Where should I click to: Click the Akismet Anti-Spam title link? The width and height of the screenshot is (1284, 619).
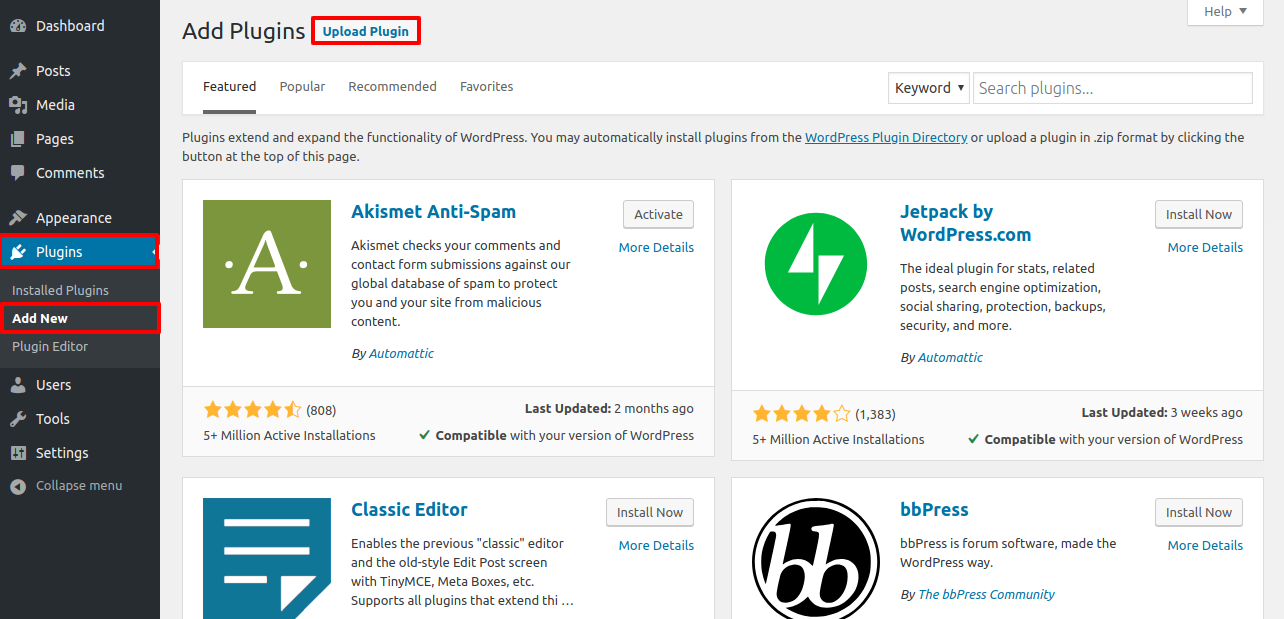(434, 212)
